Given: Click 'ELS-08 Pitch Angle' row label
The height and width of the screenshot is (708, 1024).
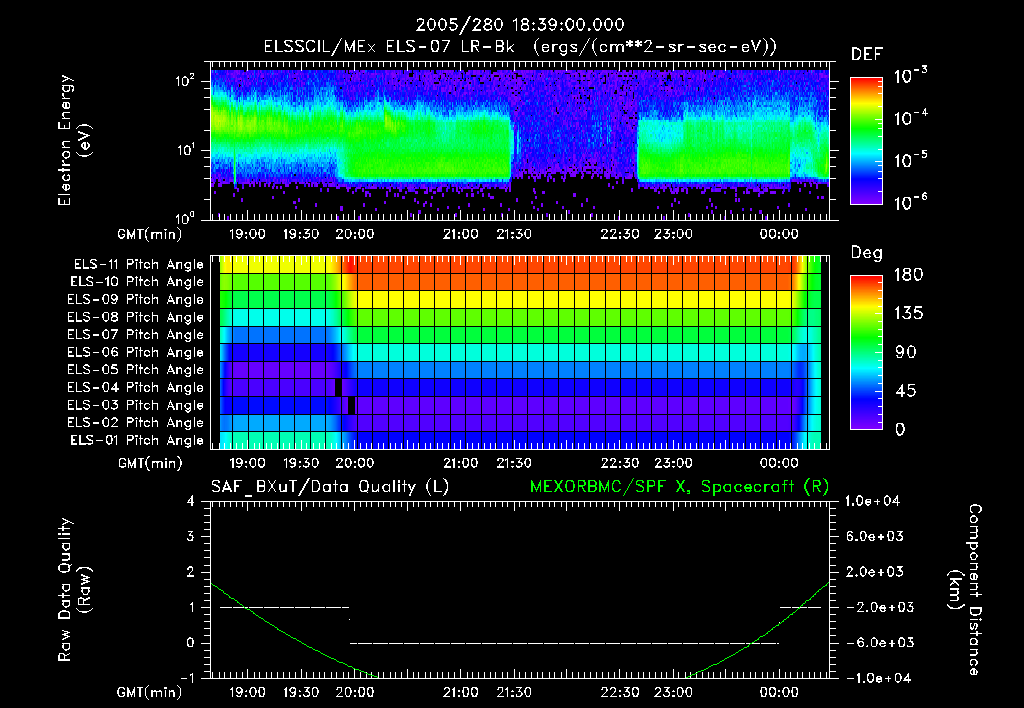Looking at the screenshot, I should pos(136,317).
